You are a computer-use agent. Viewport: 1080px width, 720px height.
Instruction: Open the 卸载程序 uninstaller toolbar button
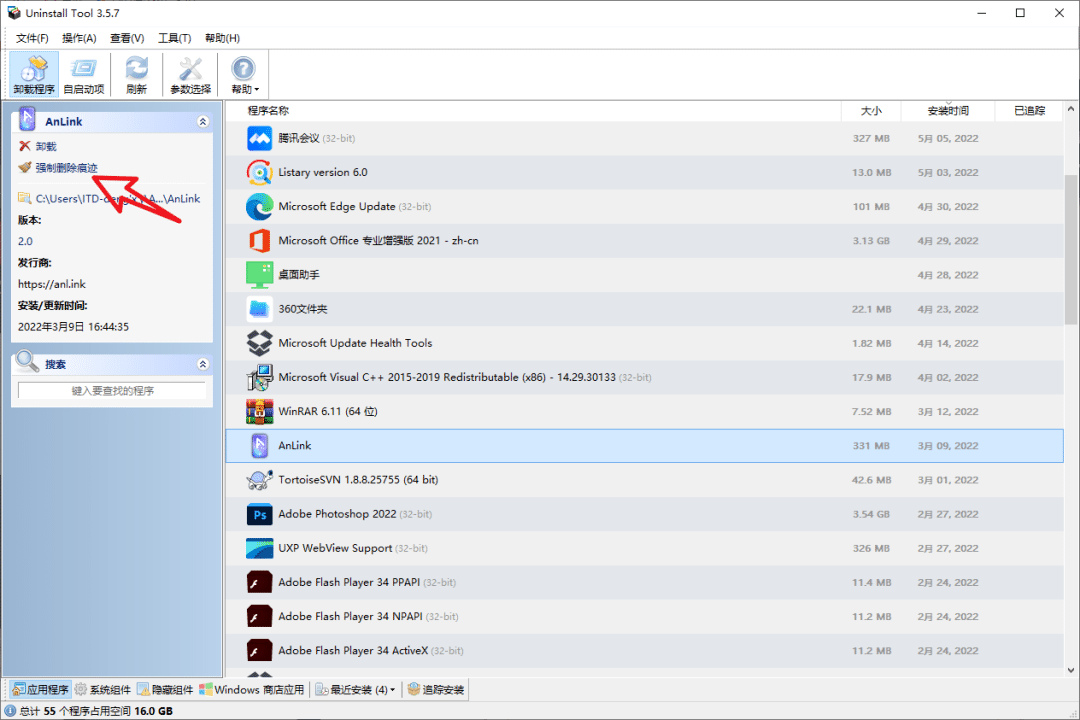[x=34, y=74]
